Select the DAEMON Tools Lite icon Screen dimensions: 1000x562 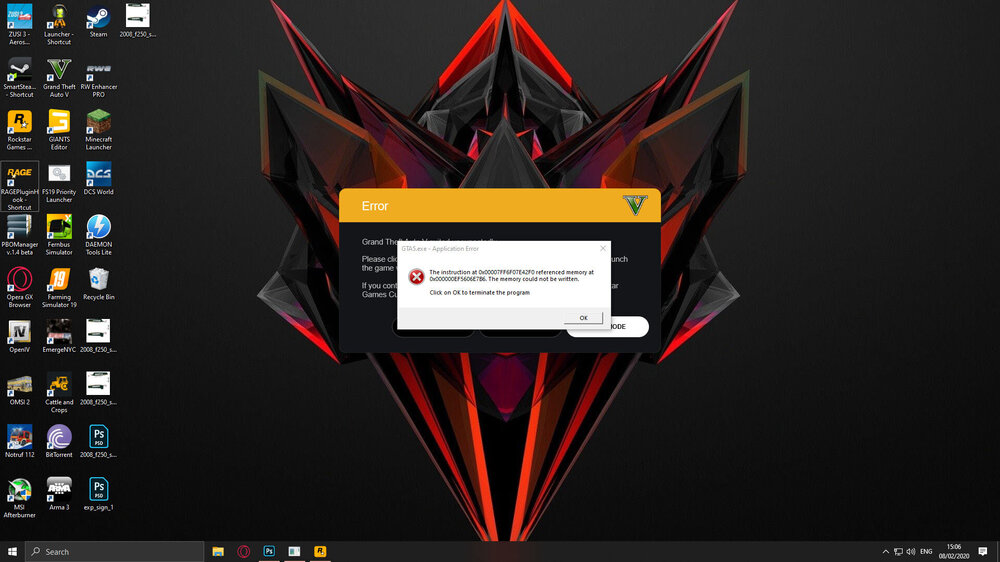point(98,235)
